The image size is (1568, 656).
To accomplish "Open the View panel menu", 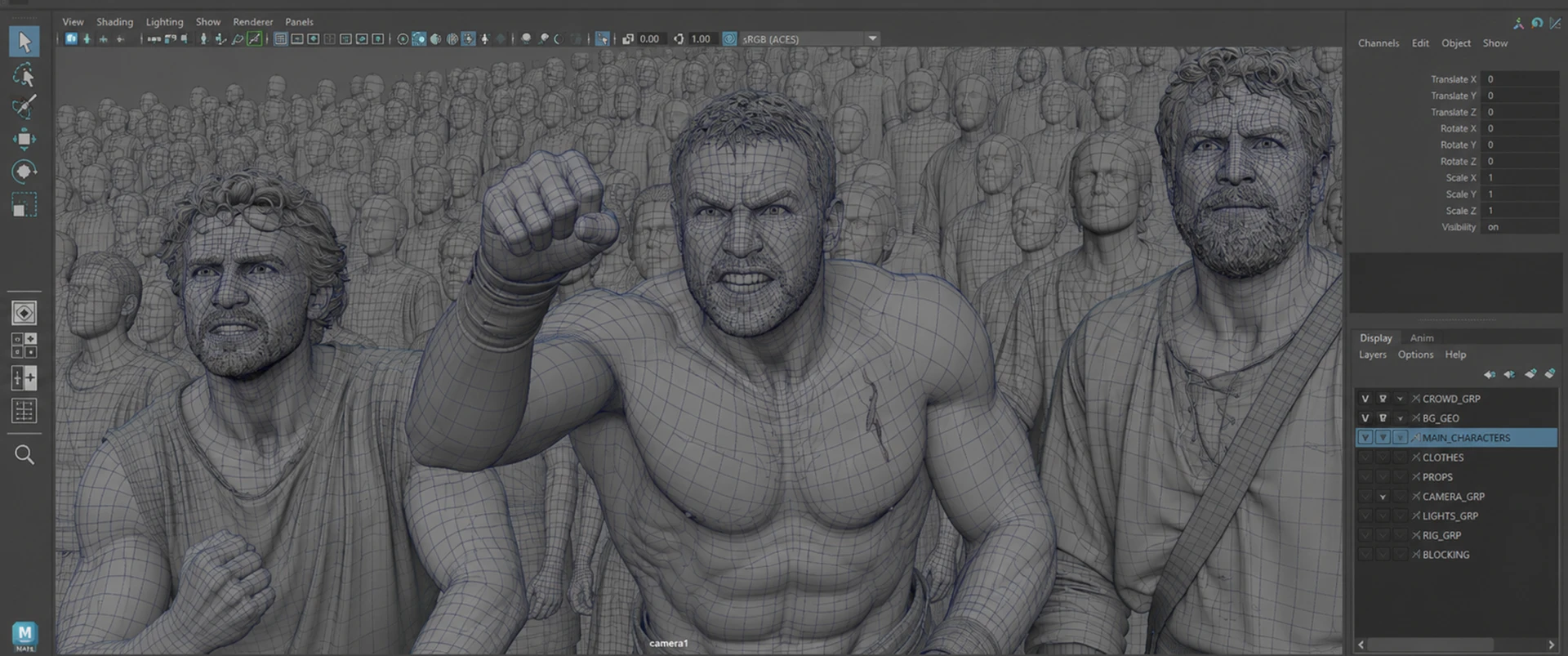I will pyautogui.click(x=73, y=22).
